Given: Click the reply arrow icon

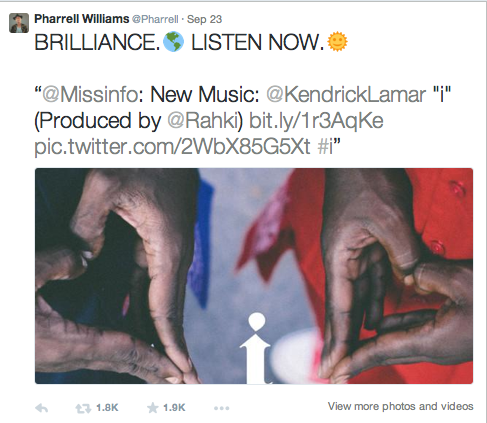Looking at the screenshot, I should tap(42, 408).
